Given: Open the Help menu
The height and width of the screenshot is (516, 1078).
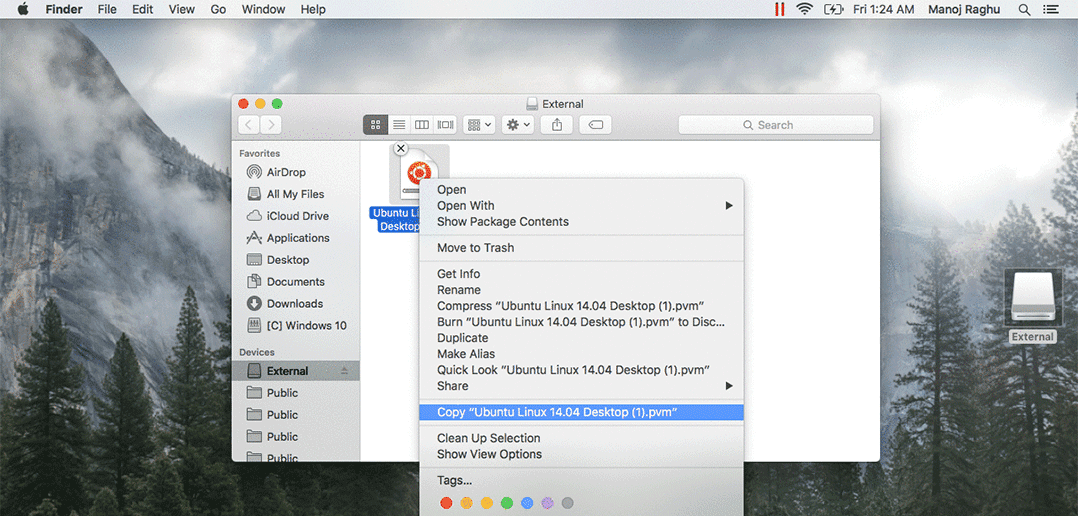Looking at the screenshot, I should pyautogui.click(x=314, y=10).
